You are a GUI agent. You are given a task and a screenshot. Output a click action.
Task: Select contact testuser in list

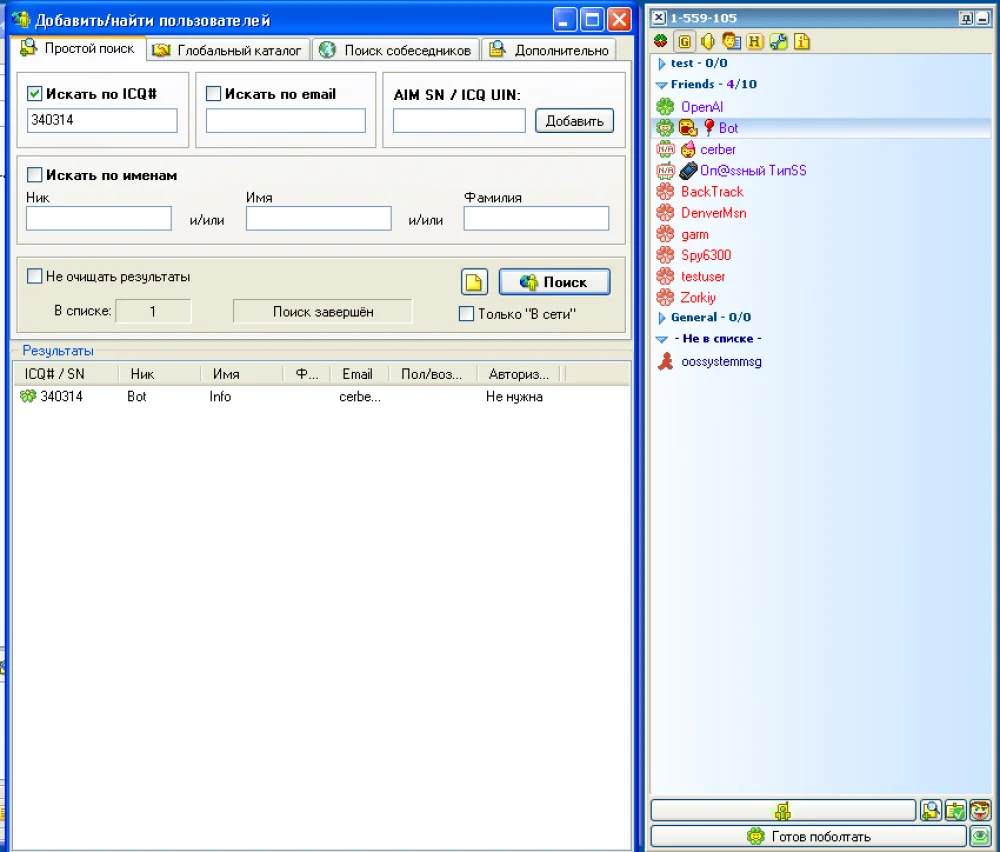[x=703, y=277]
